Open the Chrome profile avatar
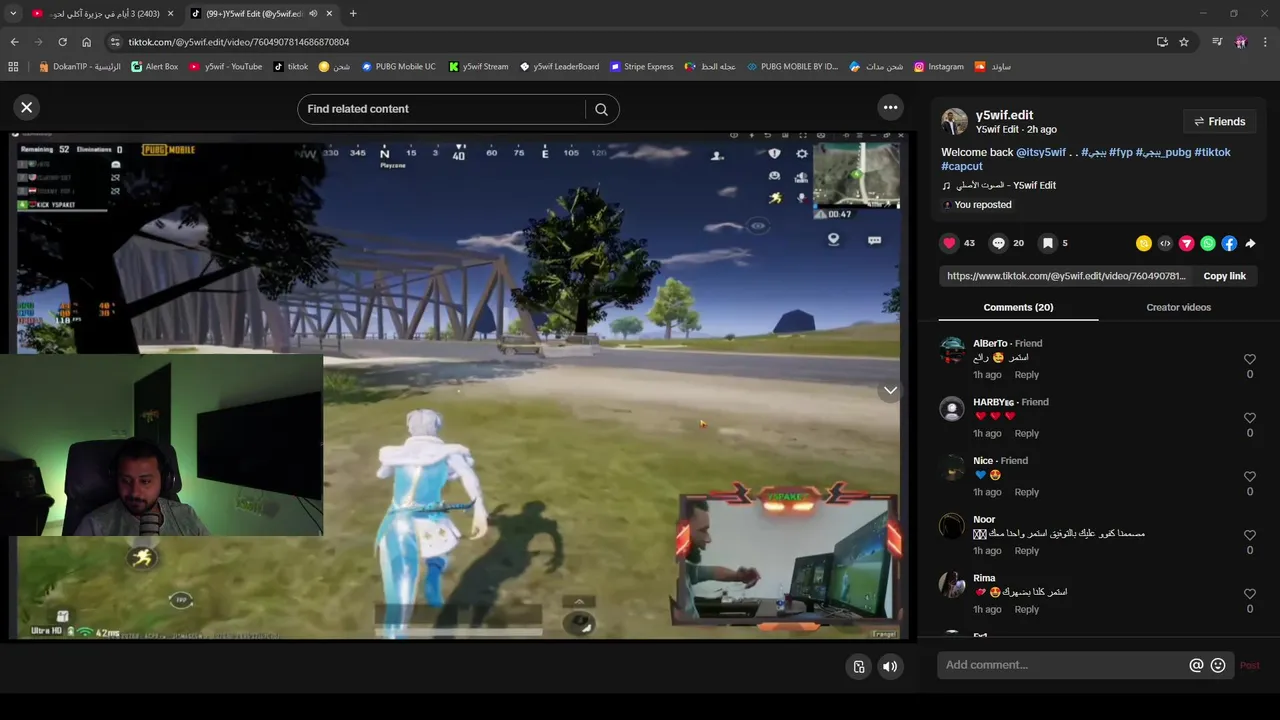 coord(1241,42)
